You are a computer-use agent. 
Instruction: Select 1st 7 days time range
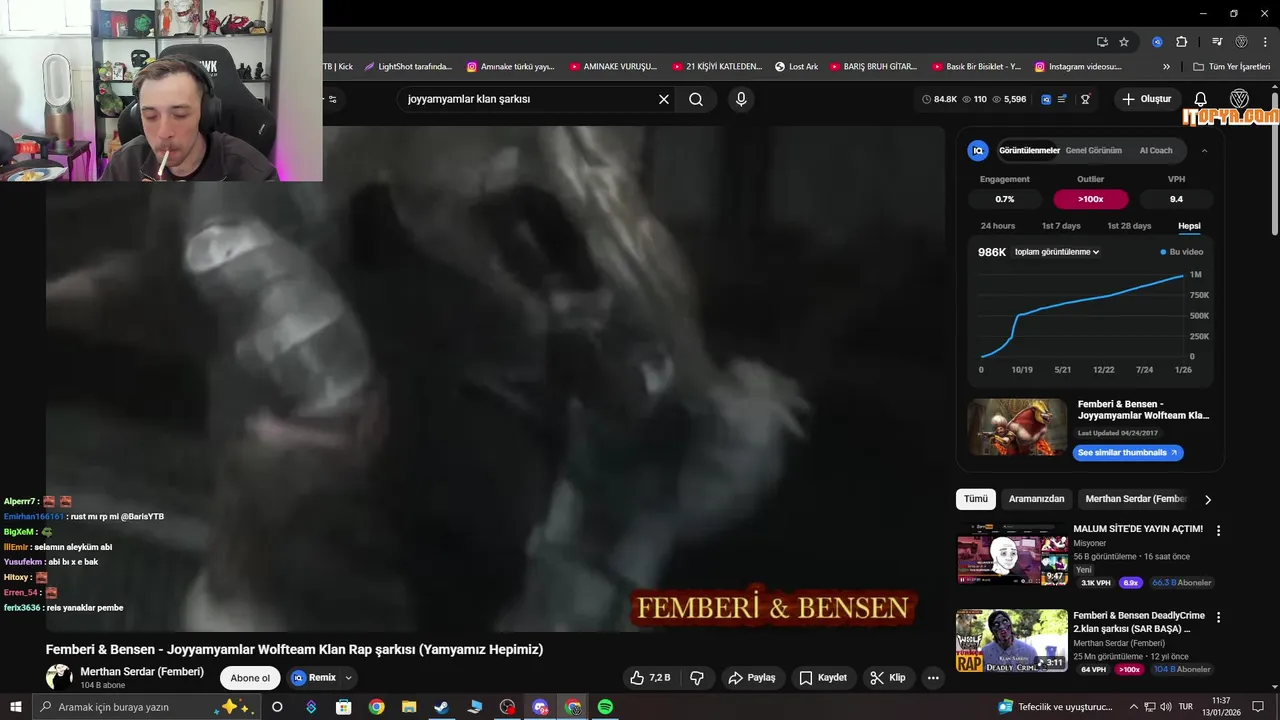click(1061, 226)
